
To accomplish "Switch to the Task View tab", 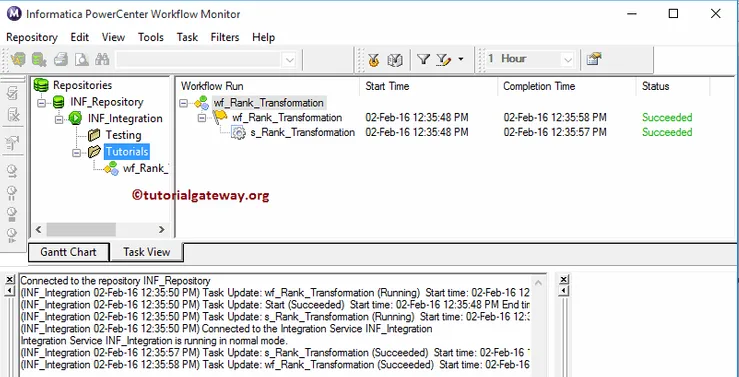I will tap(147, 252).
